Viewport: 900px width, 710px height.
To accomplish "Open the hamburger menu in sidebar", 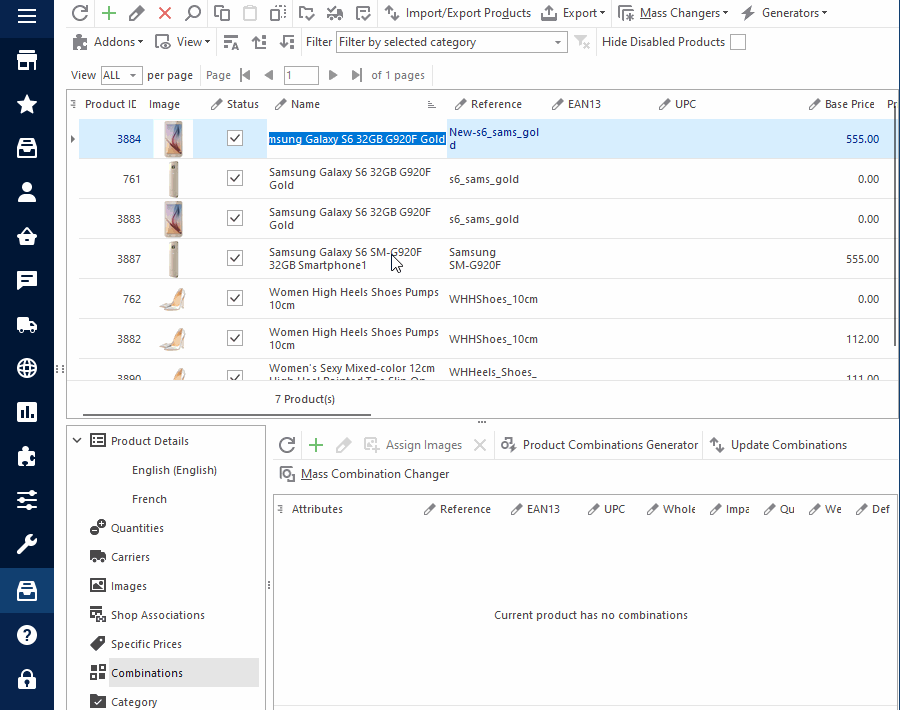I will coord(26,15).
